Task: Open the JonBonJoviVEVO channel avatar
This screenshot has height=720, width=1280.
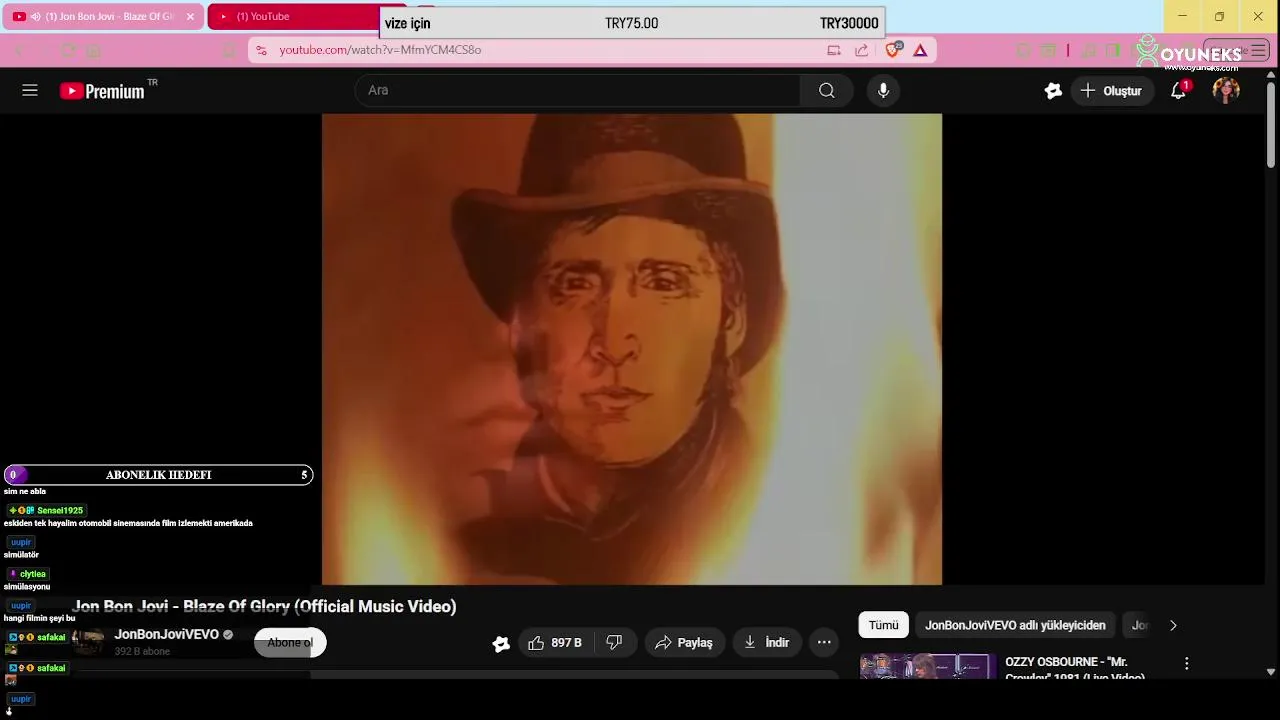Action: (x=88, y=642)
